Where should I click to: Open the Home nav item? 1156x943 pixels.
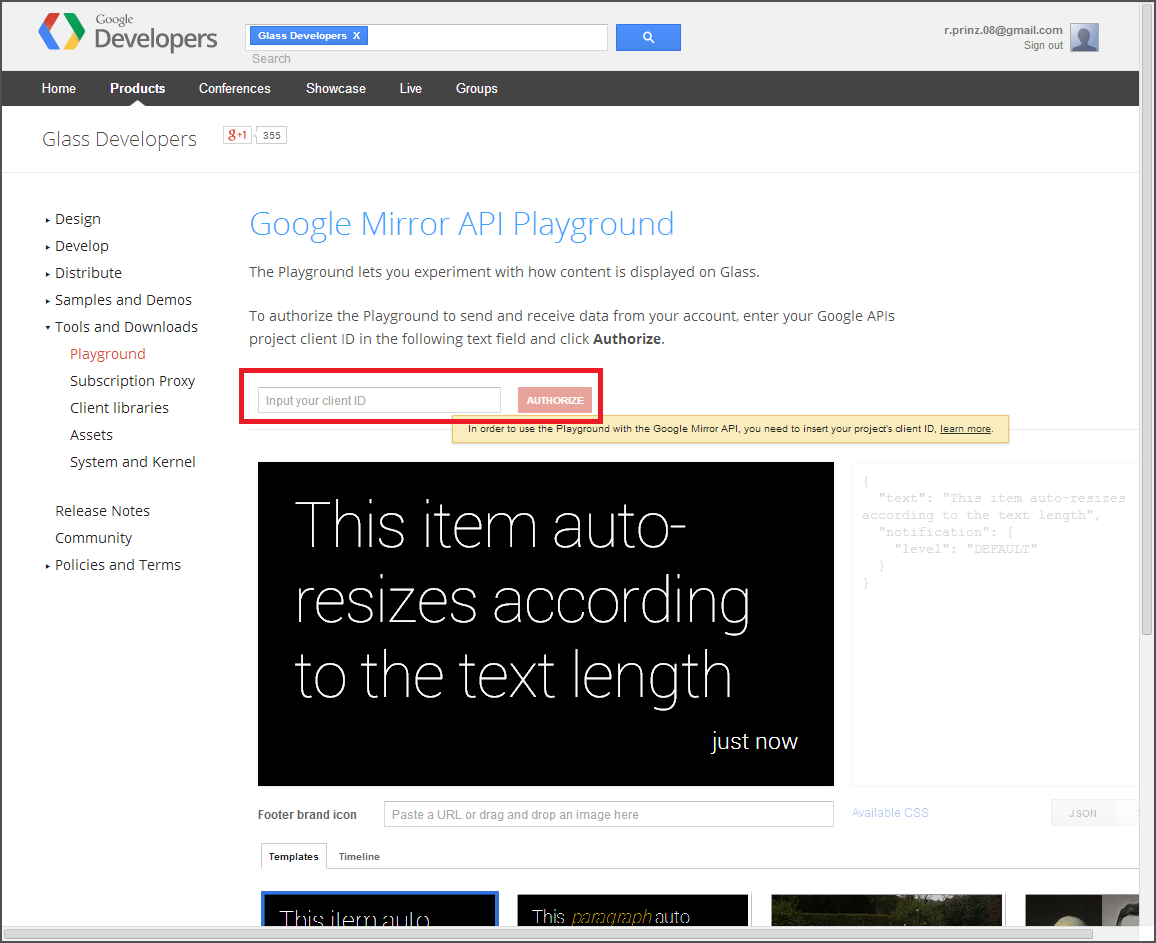click(59, 88)
